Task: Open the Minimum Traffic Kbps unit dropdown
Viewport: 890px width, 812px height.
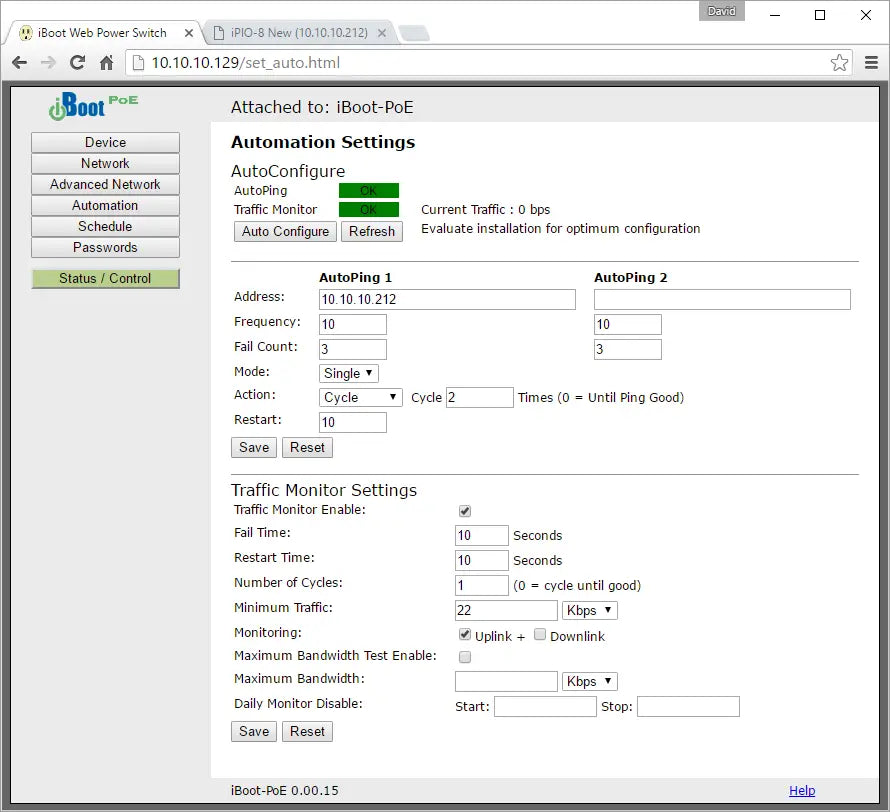Action: (590, 611)
